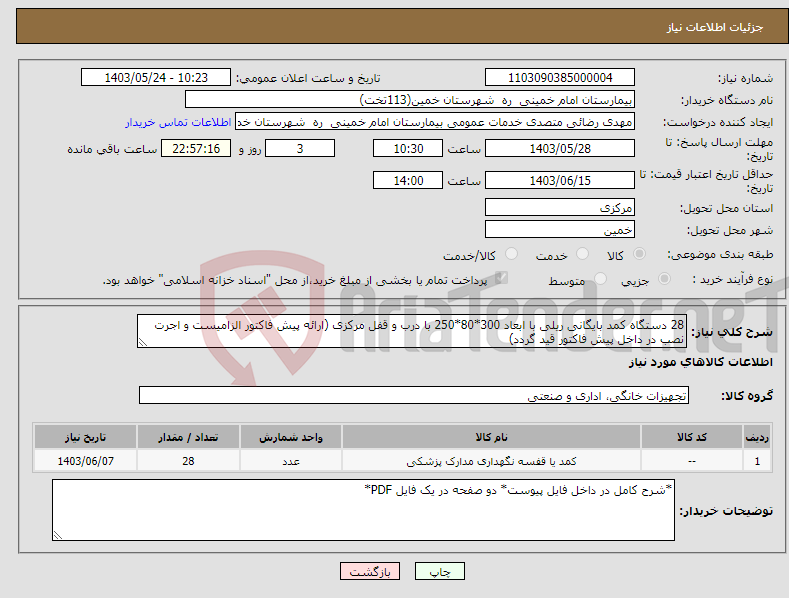This screenshot has height=598, width=789.
Task: Click the general need description textarea
Action: coord(412,331)
